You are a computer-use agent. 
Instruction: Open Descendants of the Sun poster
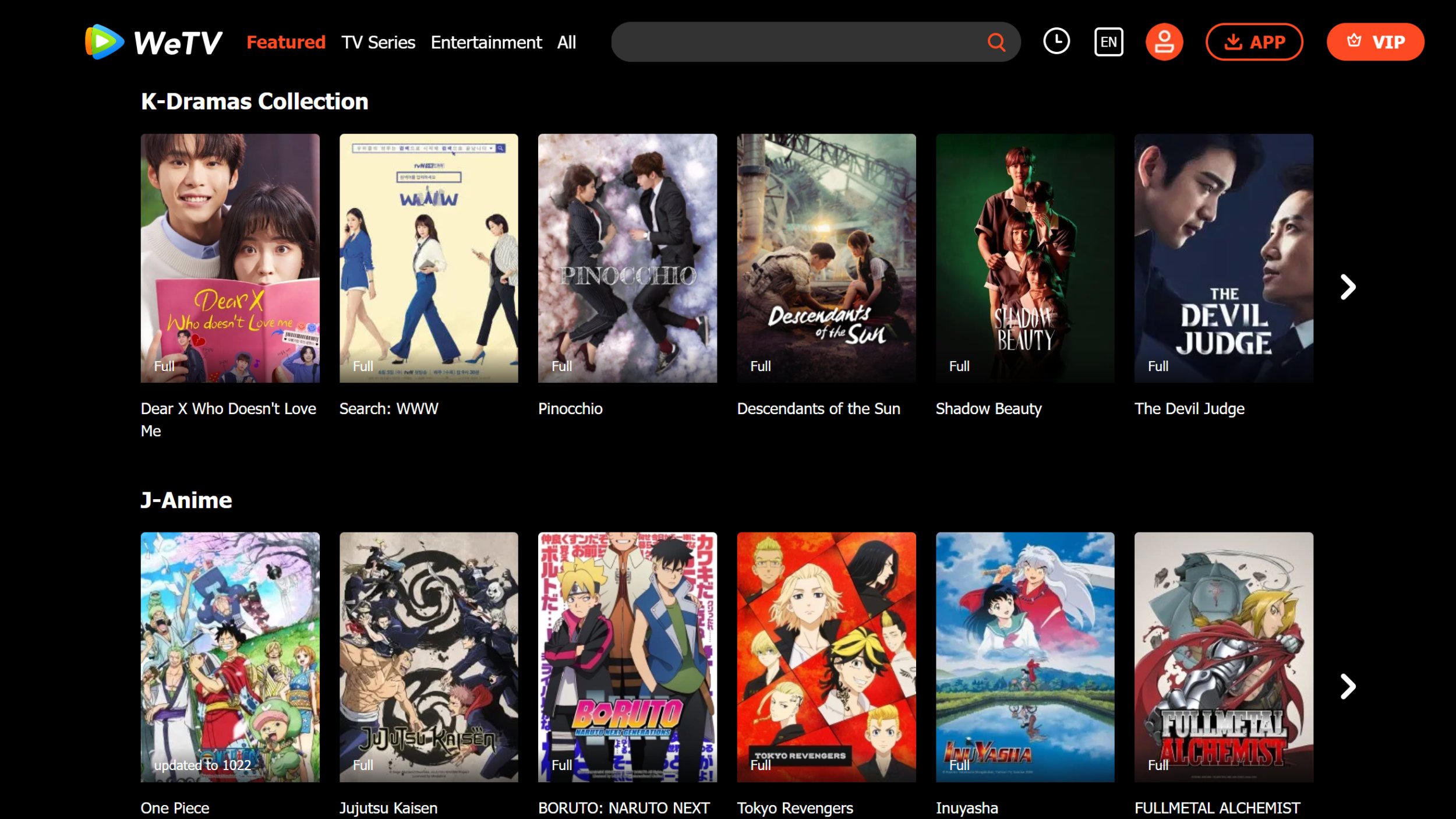(x=826, y=258)
